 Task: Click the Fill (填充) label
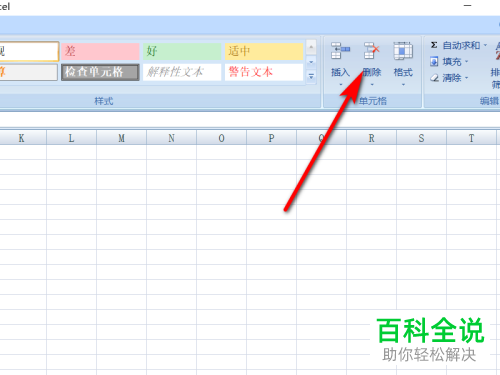452,62
